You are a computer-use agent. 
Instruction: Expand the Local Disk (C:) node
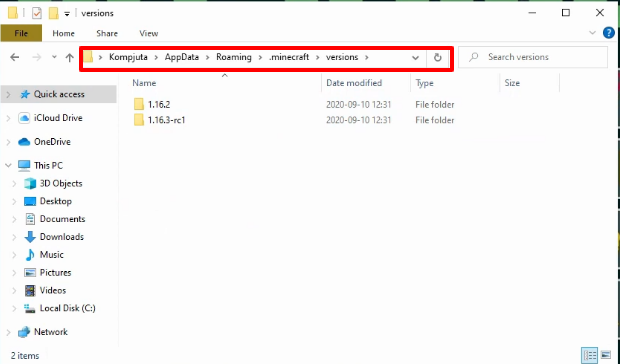[x=14, y=309]
